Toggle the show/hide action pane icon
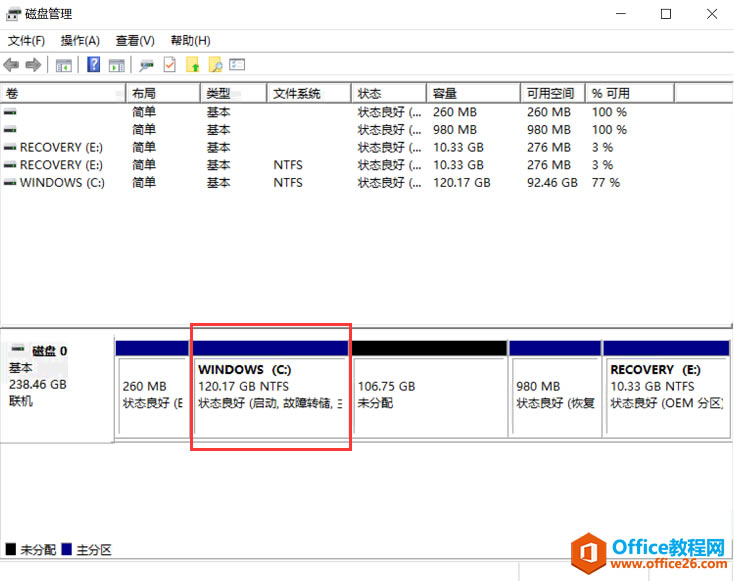Viewport: 734px width, 581px height. [x=117, y=65]
